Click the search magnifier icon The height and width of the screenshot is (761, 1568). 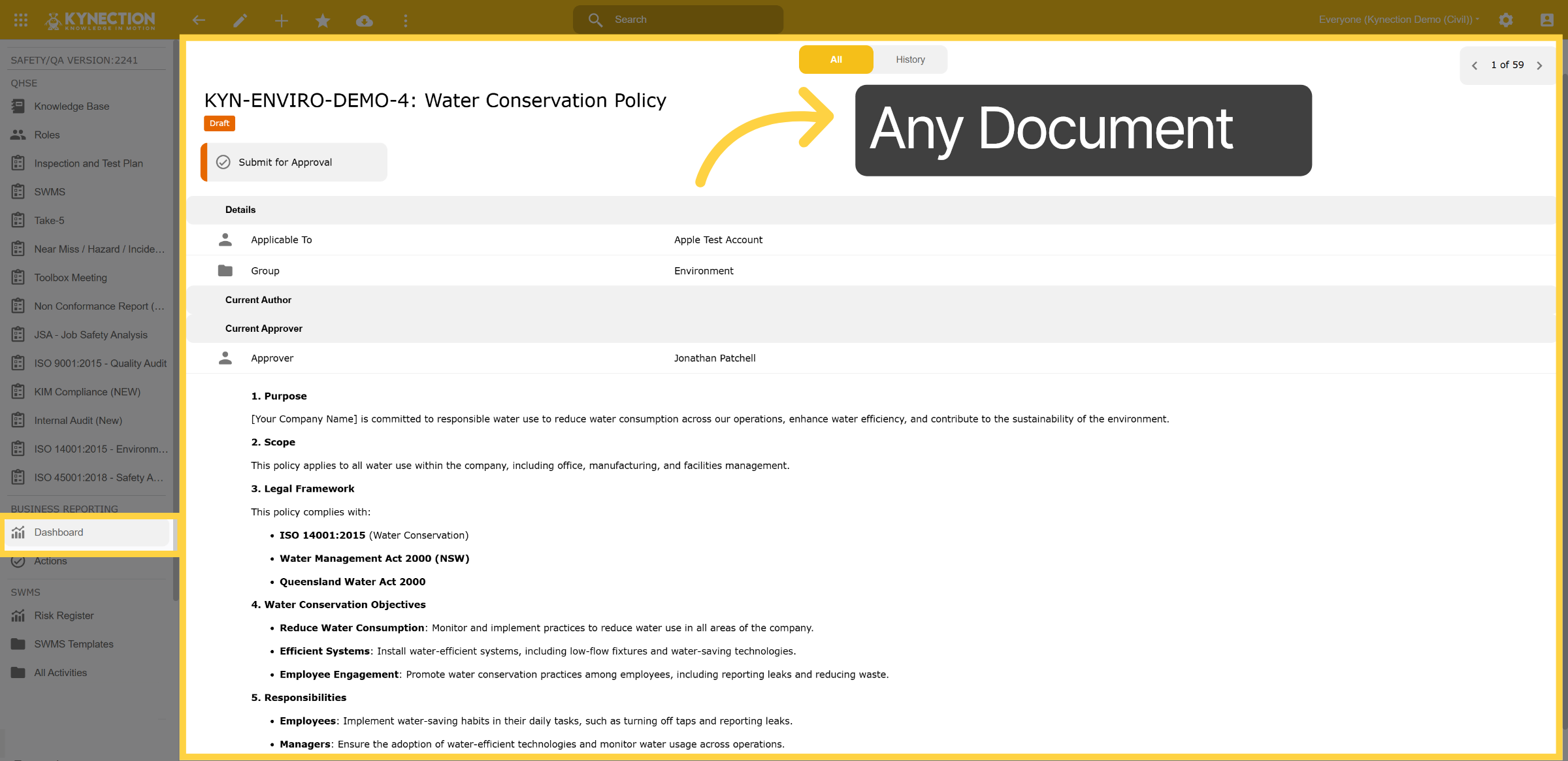[595, 20]
